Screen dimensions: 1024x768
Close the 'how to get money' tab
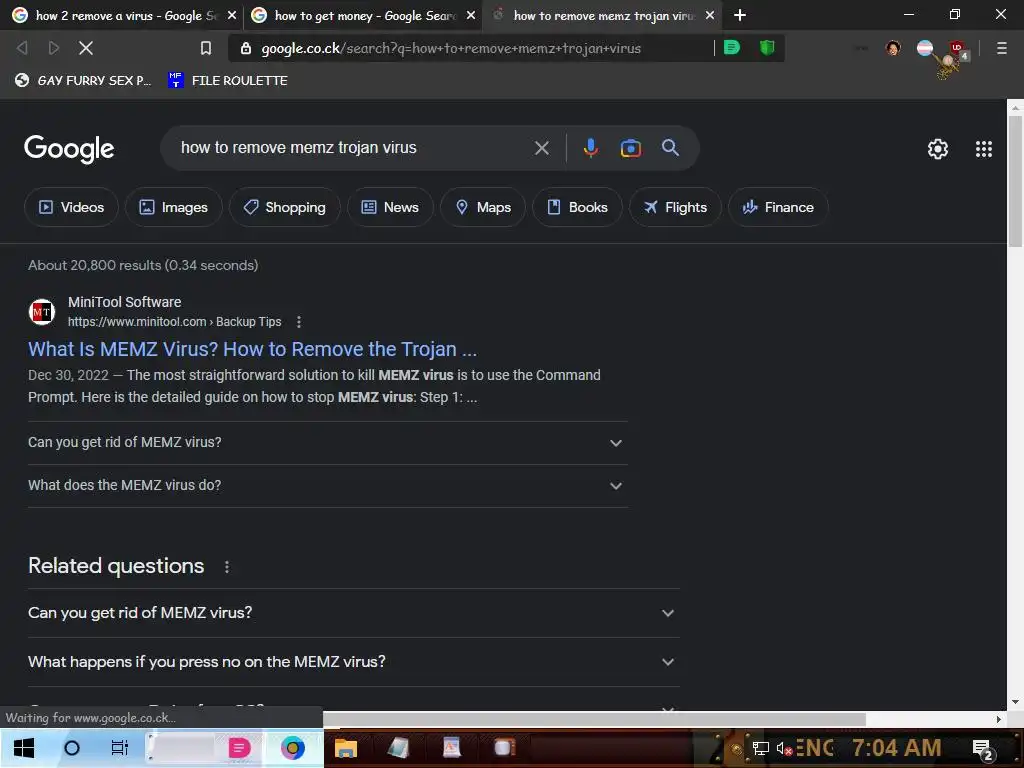tap(471, 15)
